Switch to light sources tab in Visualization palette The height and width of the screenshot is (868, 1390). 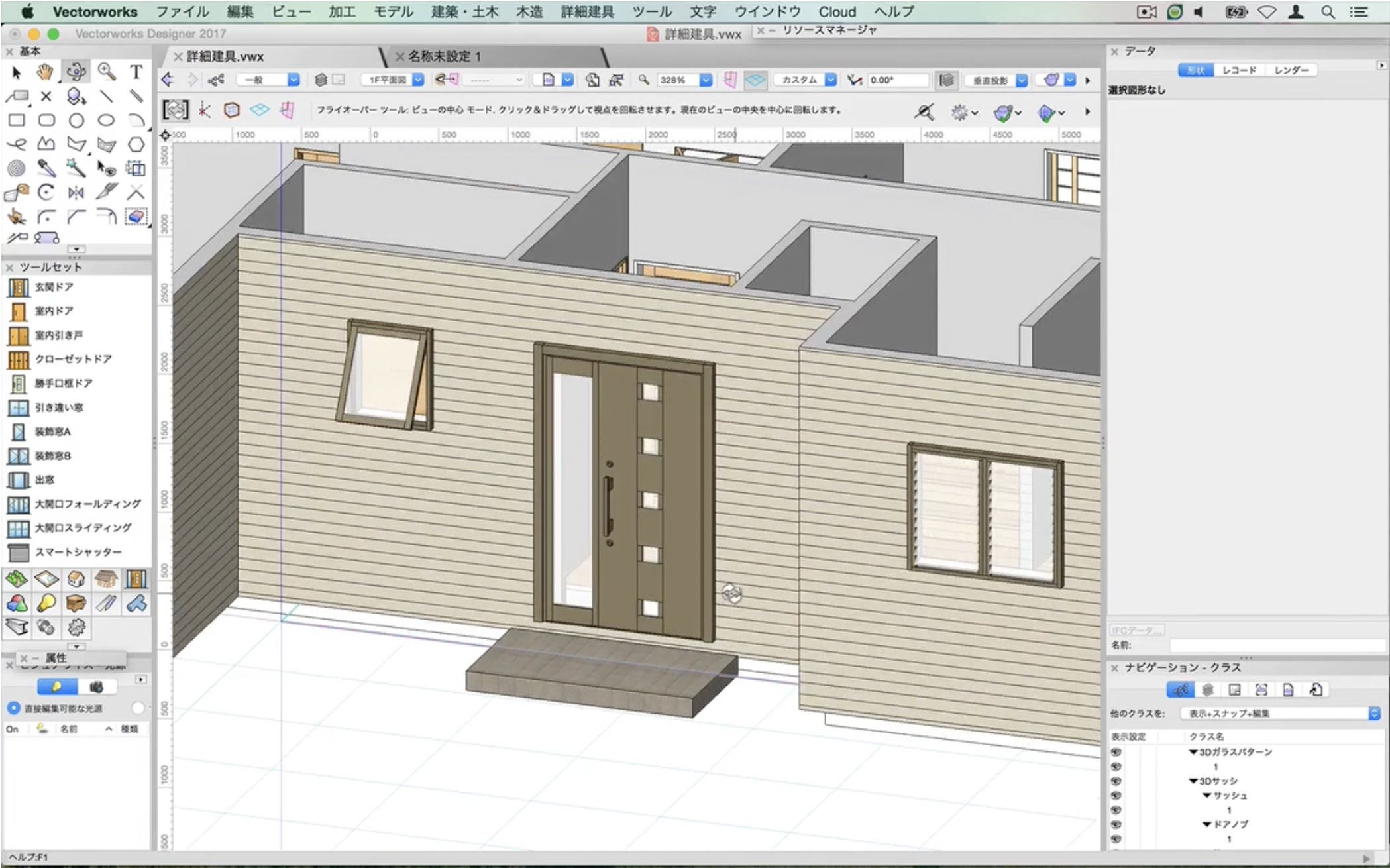[x=56, y=686]
